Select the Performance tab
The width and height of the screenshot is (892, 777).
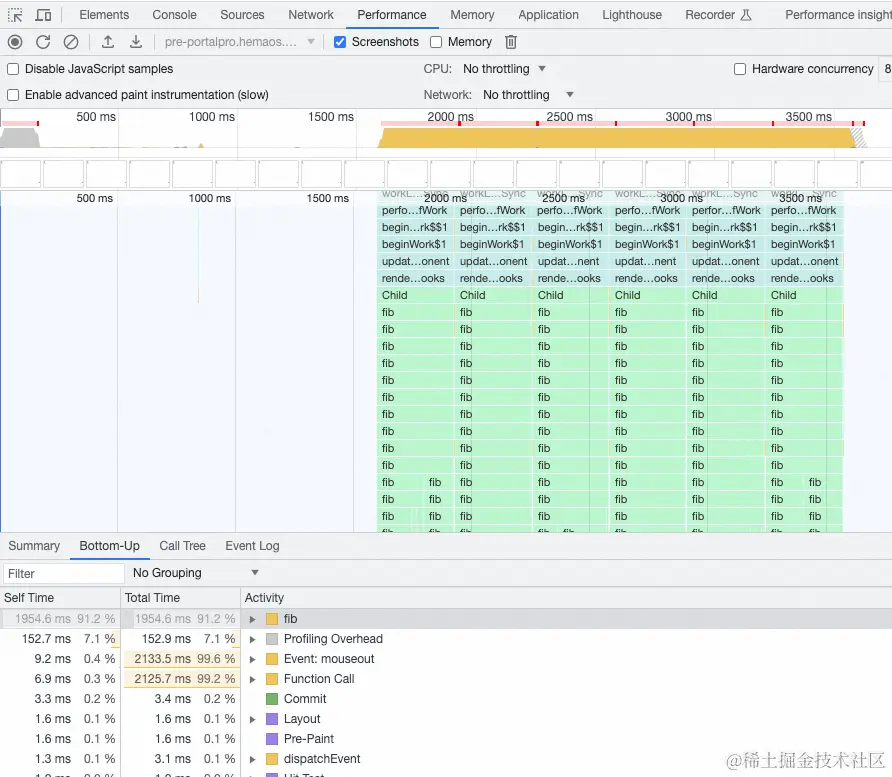click(391, 15)
